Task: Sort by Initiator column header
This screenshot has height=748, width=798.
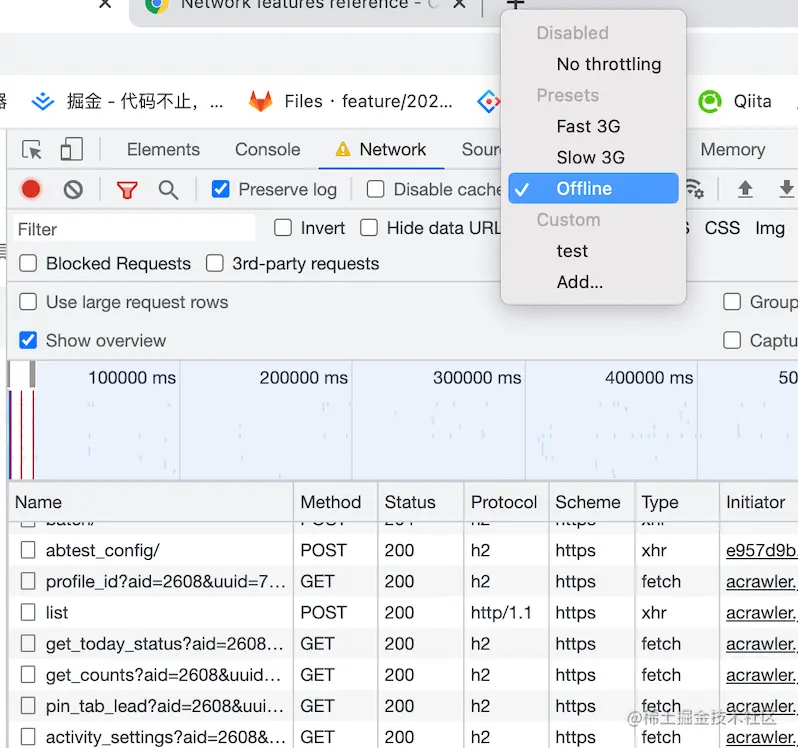Action: [759, 502]
